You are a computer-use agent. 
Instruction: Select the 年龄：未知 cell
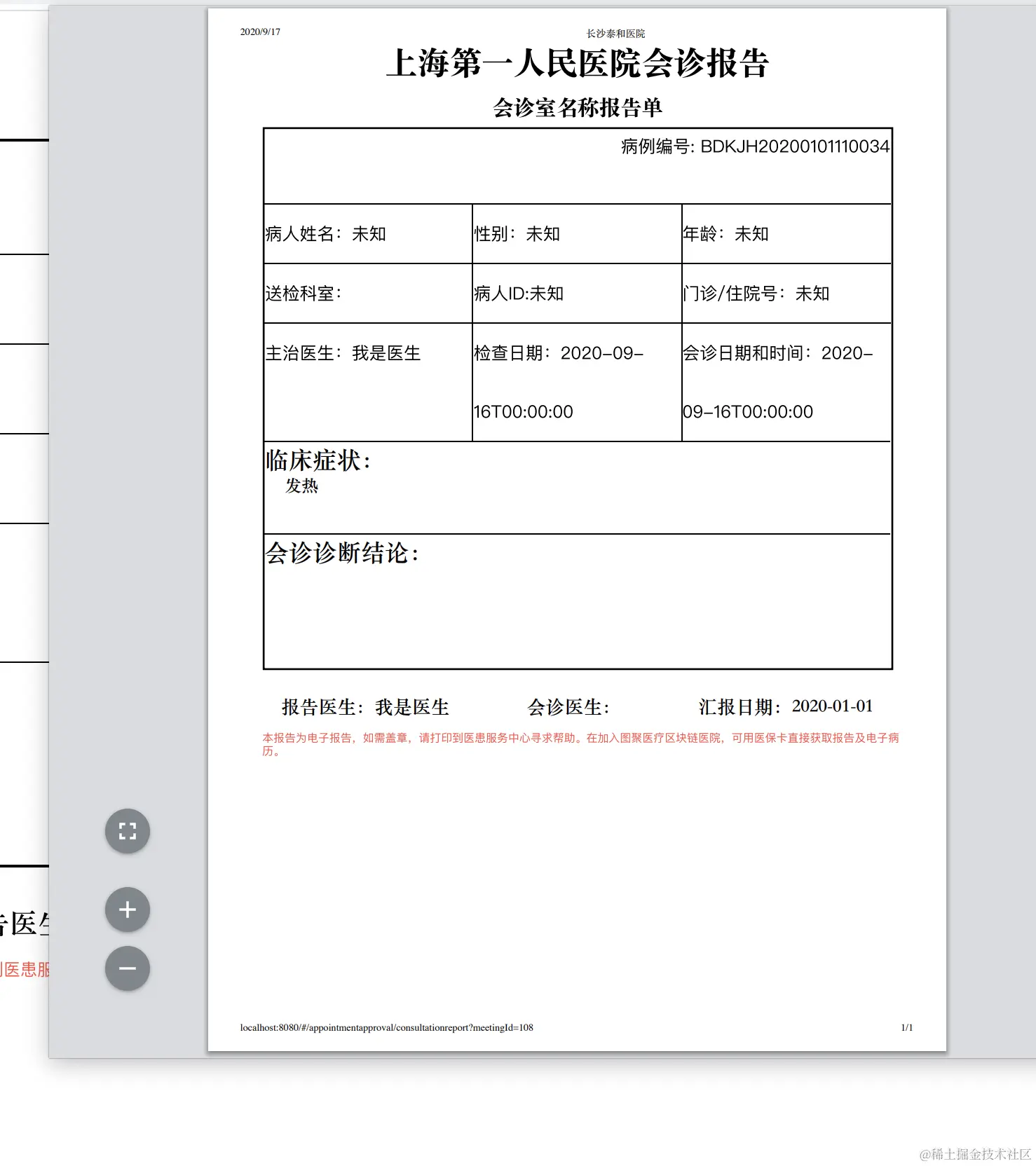786,234
